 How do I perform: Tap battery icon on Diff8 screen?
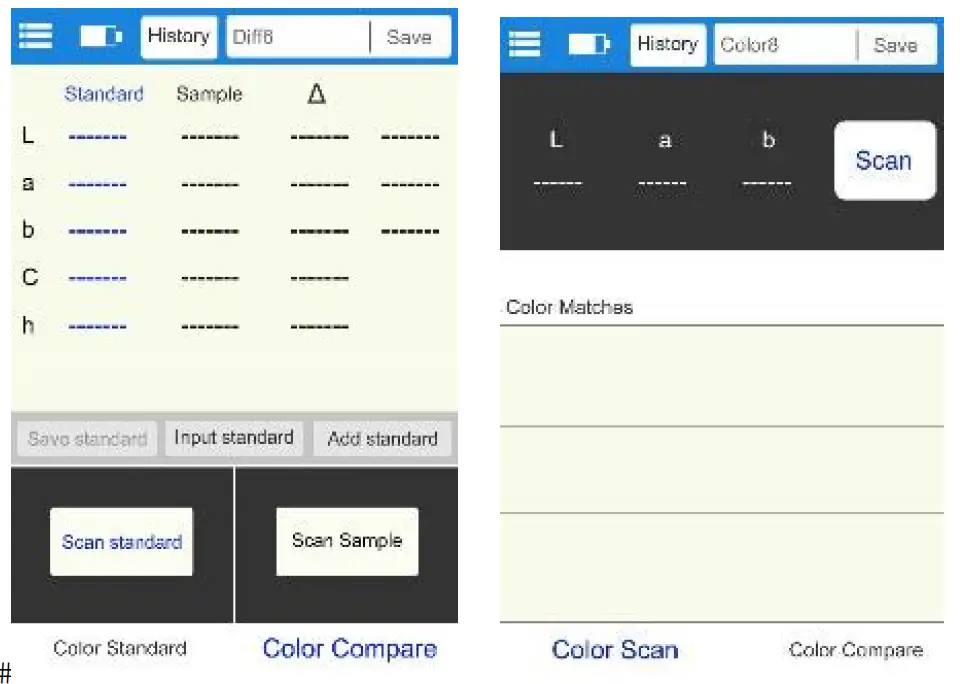[100, 37]
